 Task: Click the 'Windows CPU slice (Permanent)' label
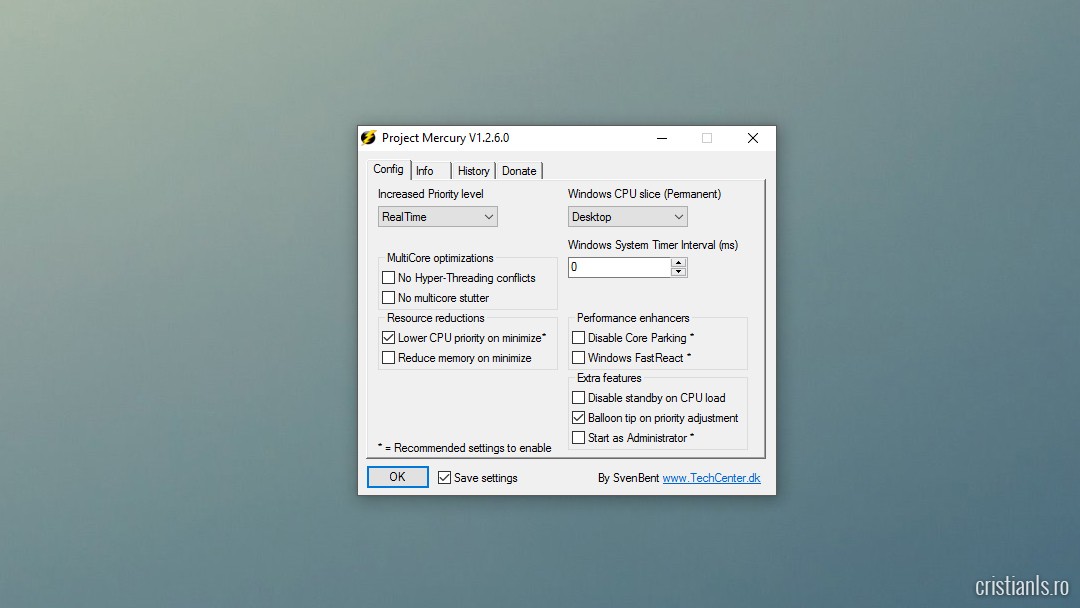(645, 193)
